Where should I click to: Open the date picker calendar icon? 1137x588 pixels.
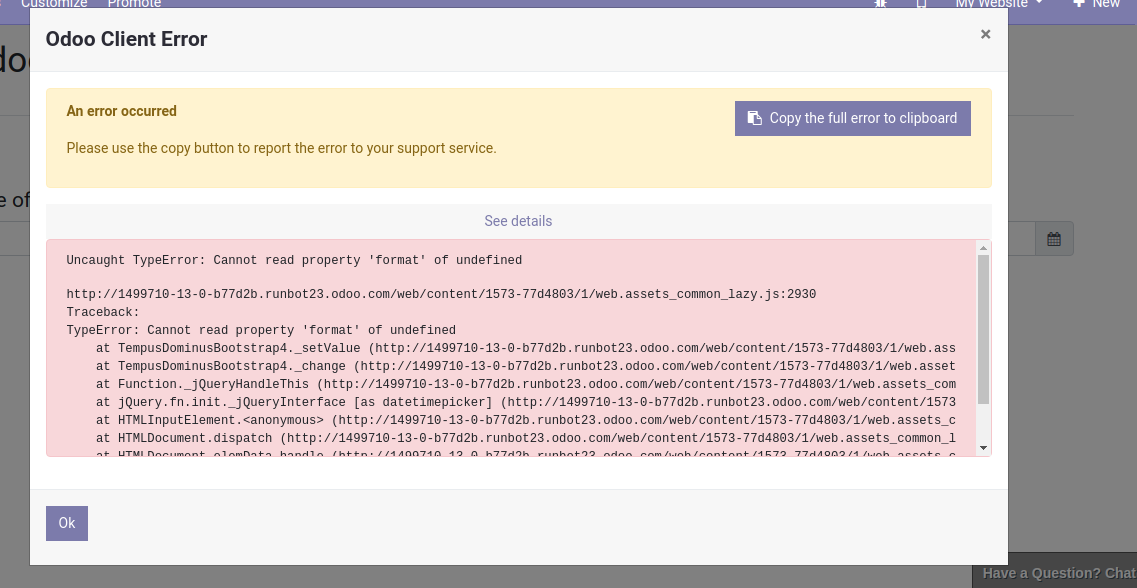click(1055, 238)
